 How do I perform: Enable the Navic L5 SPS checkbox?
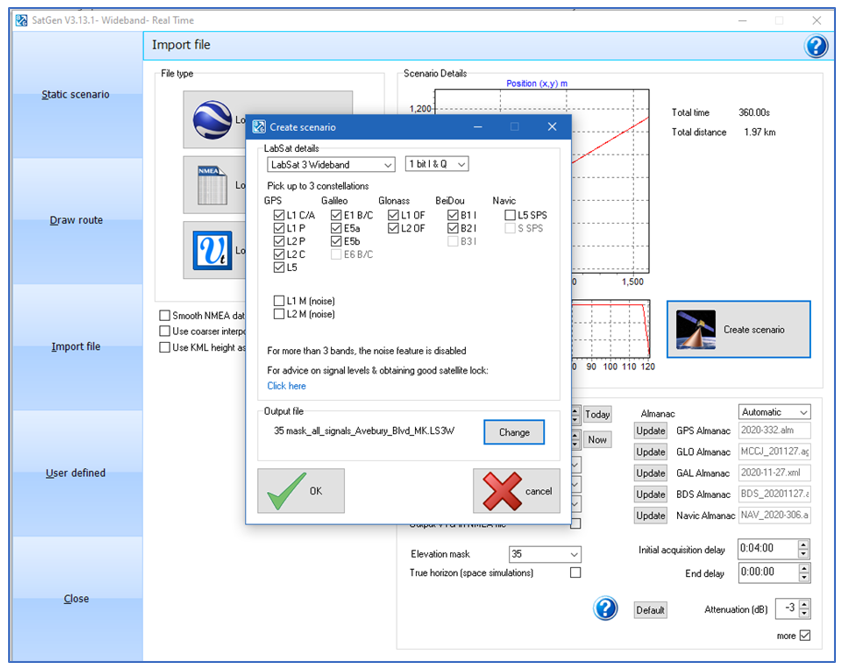point(510,215)
